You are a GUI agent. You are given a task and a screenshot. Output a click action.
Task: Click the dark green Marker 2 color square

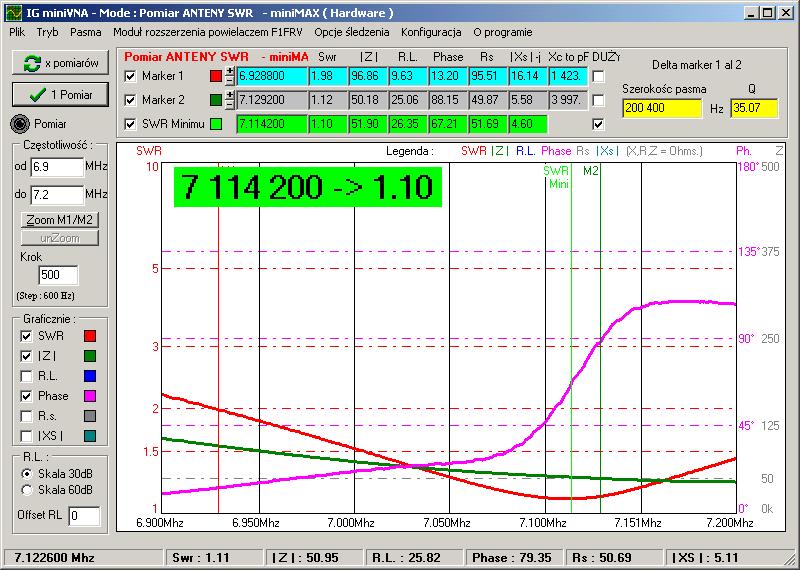[x=217, y=100]
